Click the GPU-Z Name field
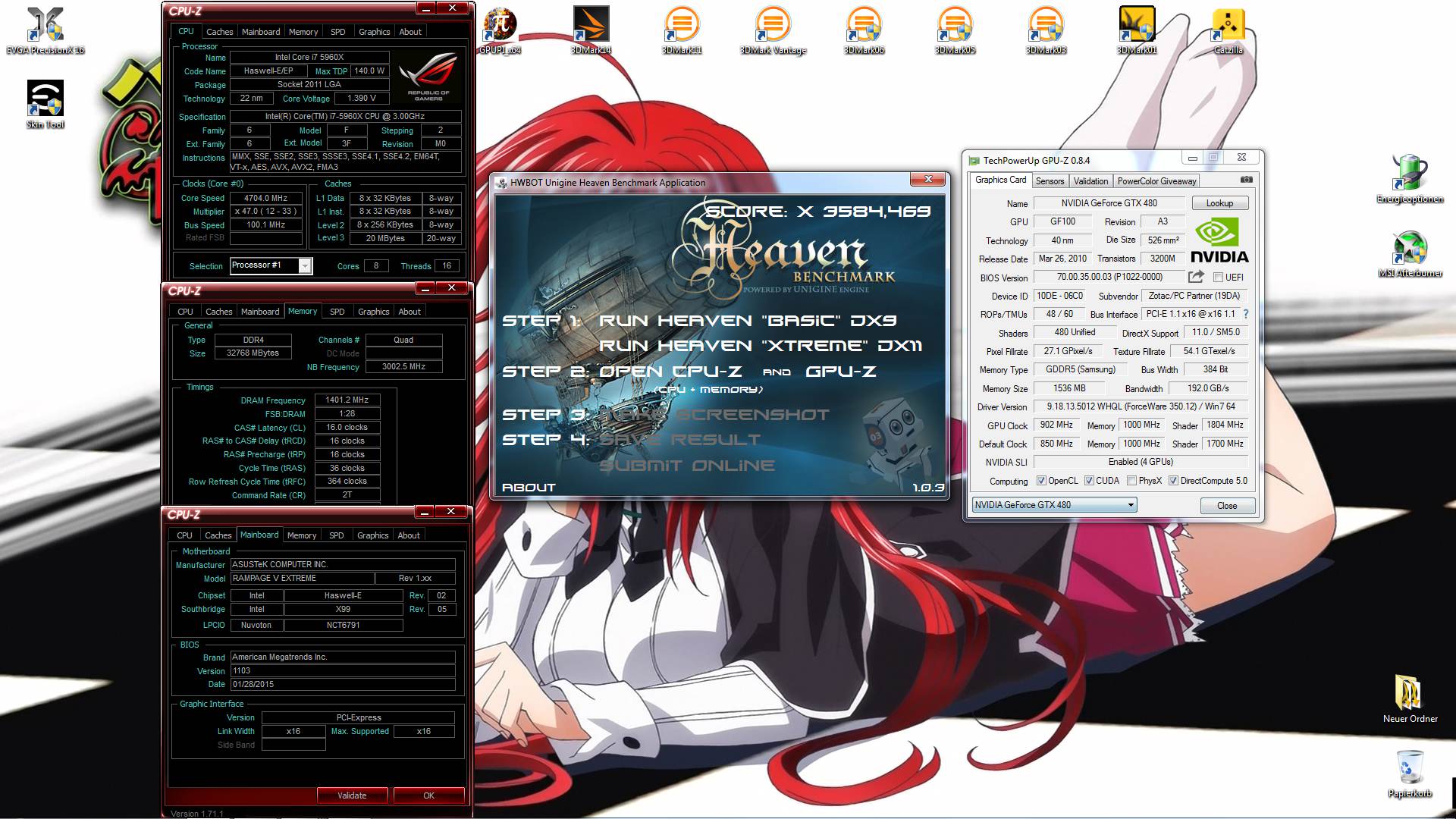1456x819 pixels. [1109, 203]
